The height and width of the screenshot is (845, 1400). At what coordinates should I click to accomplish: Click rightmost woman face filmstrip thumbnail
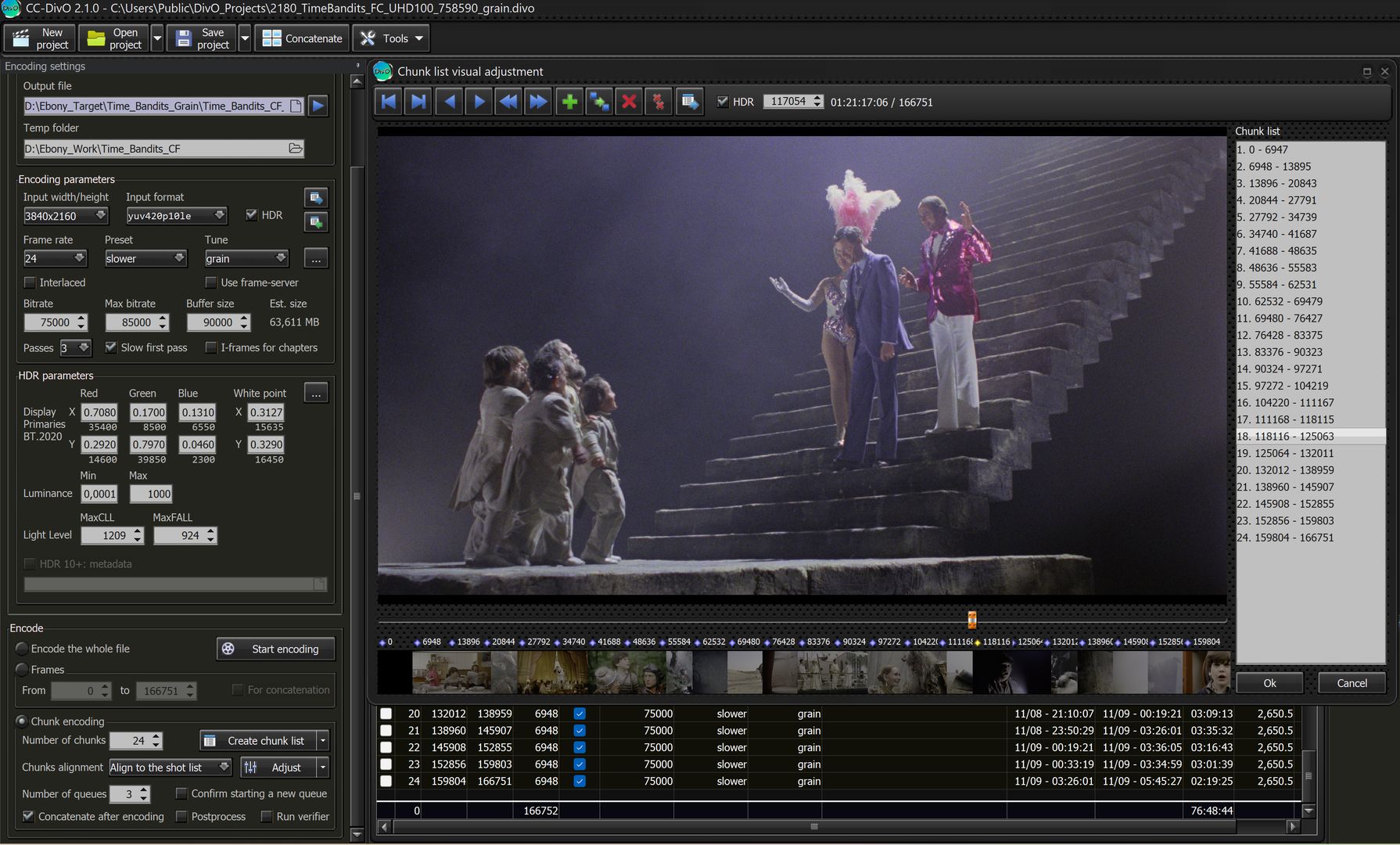(1208, 672)
